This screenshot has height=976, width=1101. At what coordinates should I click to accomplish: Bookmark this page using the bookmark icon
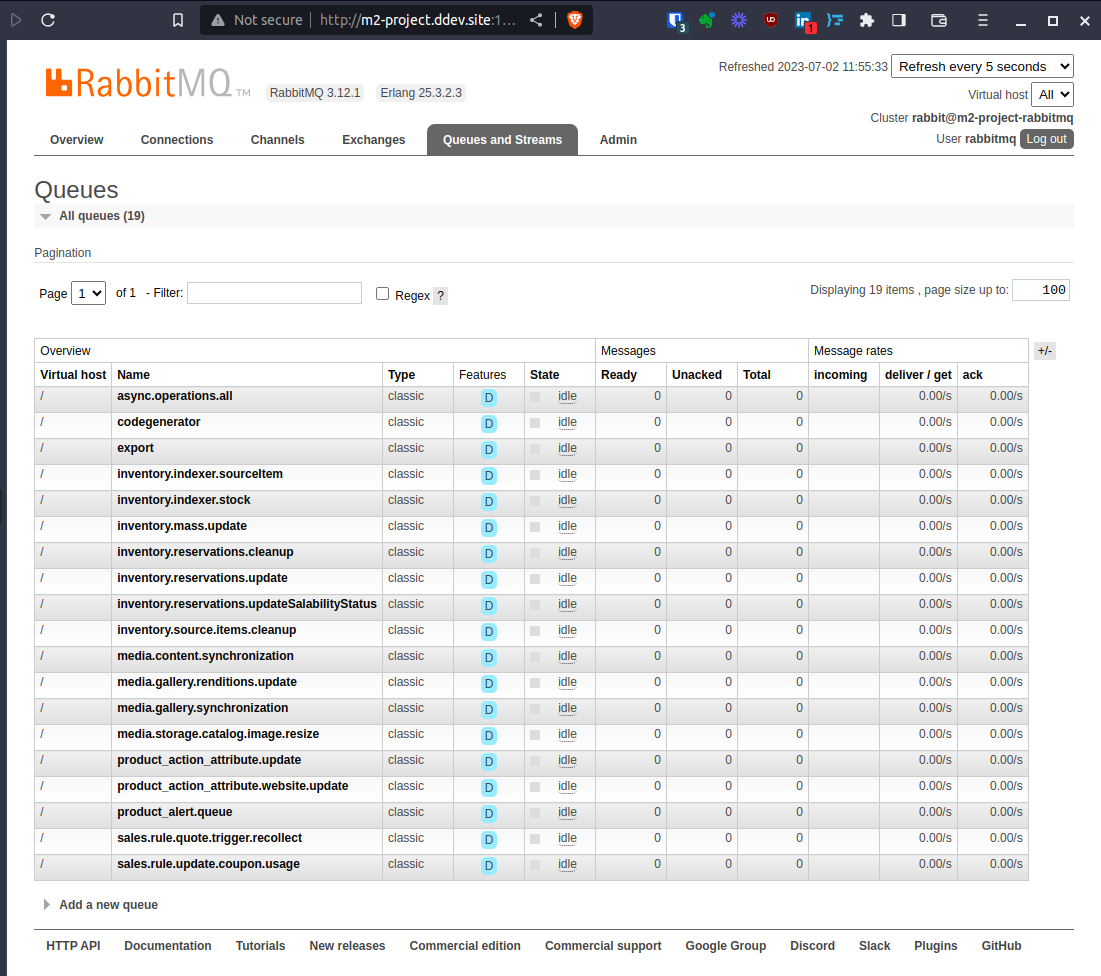tap(178, 20)
